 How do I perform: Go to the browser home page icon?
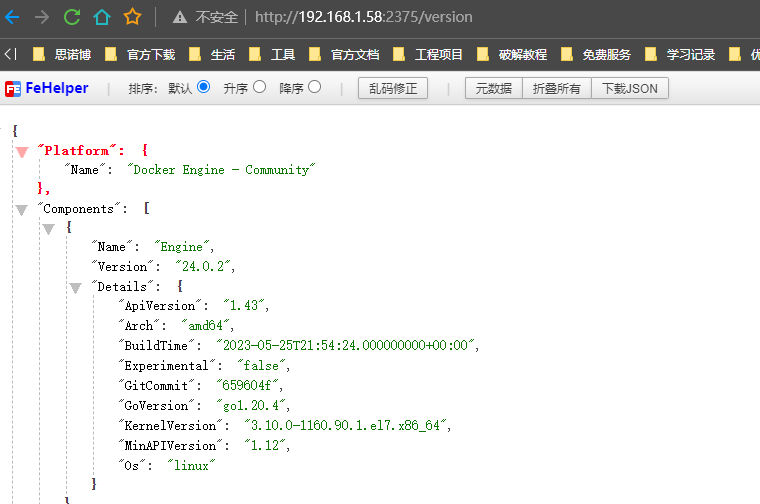[x=101, y=17]
